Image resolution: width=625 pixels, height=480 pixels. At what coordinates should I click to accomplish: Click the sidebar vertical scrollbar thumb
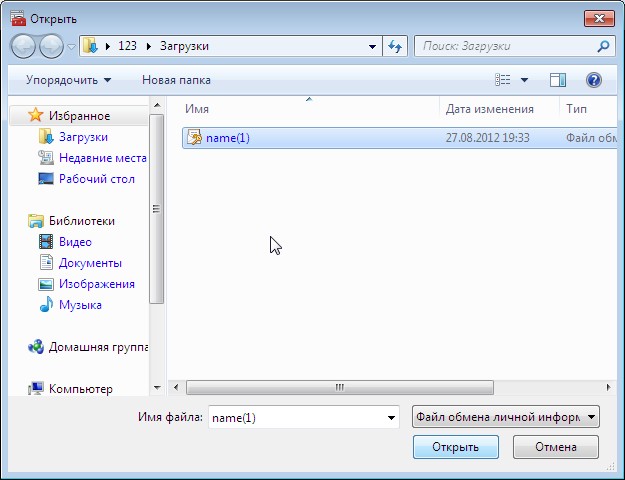156,209
